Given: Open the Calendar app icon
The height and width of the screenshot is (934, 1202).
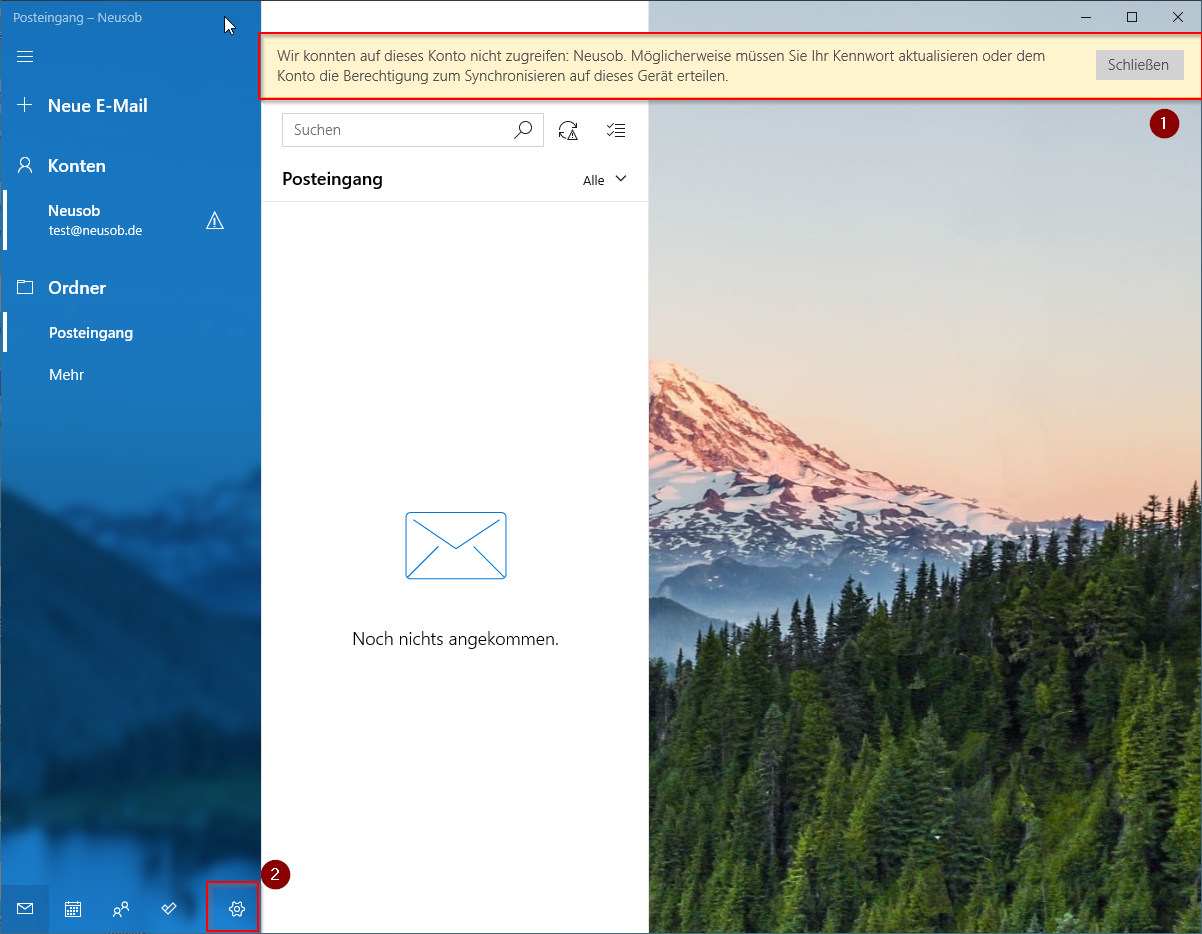Looking at the screenshot, I should pyautogui.click(x=73, y=909).
